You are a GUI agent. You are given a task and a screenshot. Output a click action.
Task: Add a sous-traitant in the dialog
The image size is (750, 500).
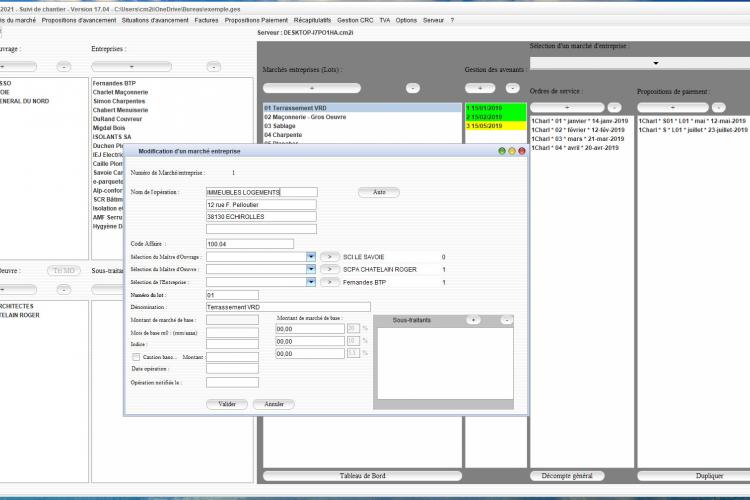coord(474,320)
